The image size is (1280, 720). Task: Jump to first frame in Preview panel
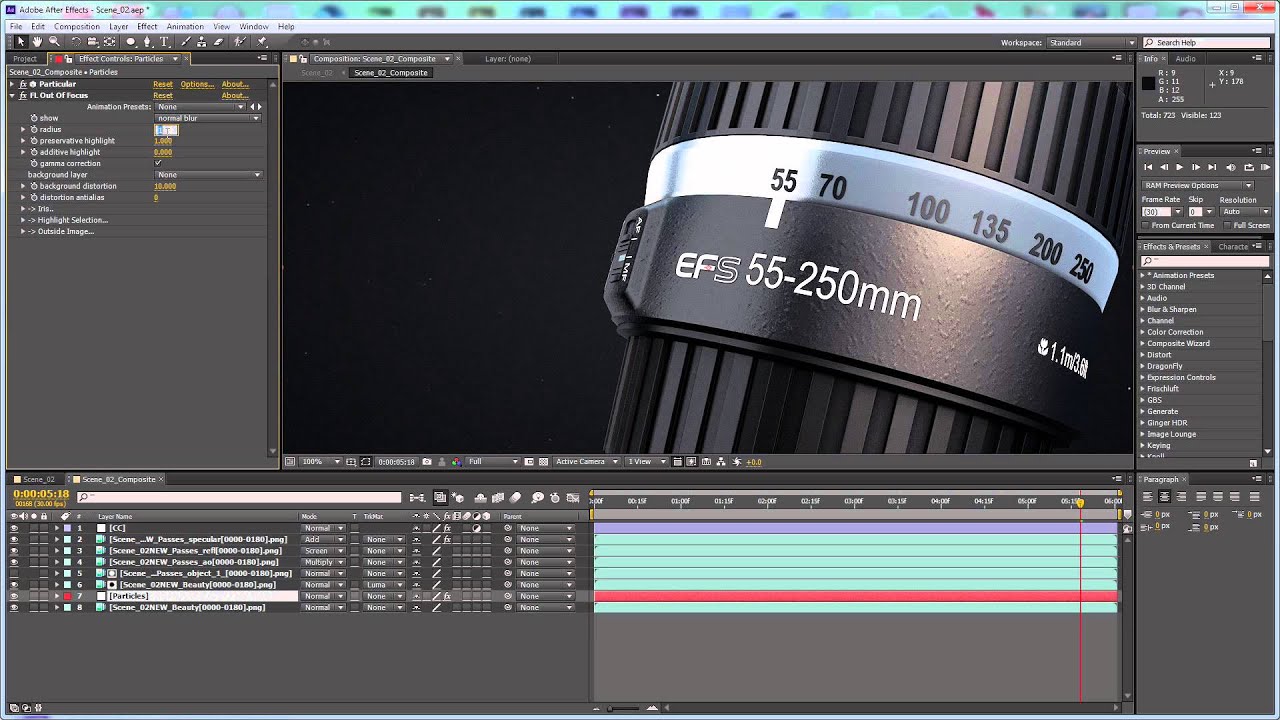(x=1148, y=167)
